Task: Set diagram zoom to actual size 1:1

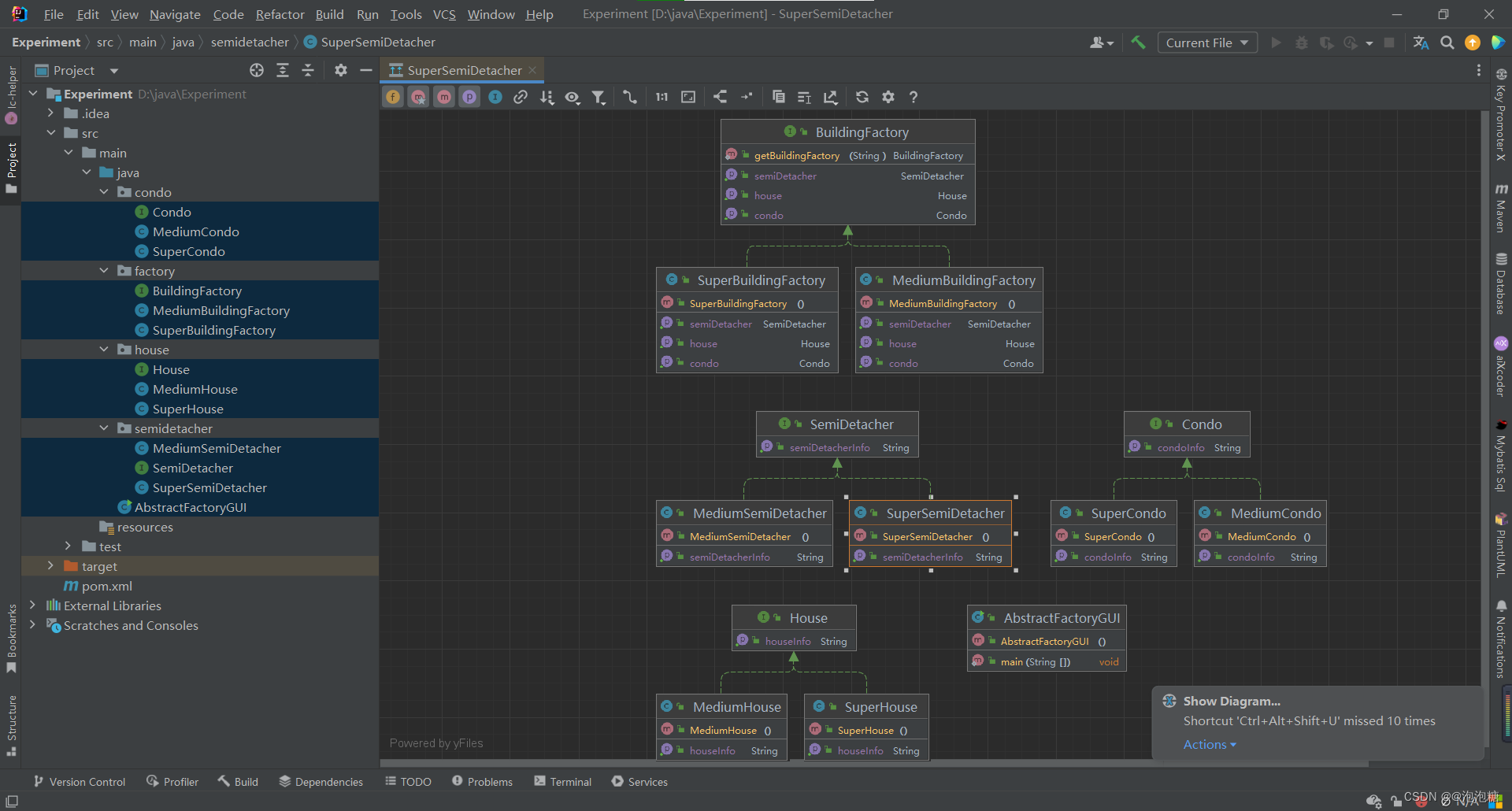Action: (661, 96)
